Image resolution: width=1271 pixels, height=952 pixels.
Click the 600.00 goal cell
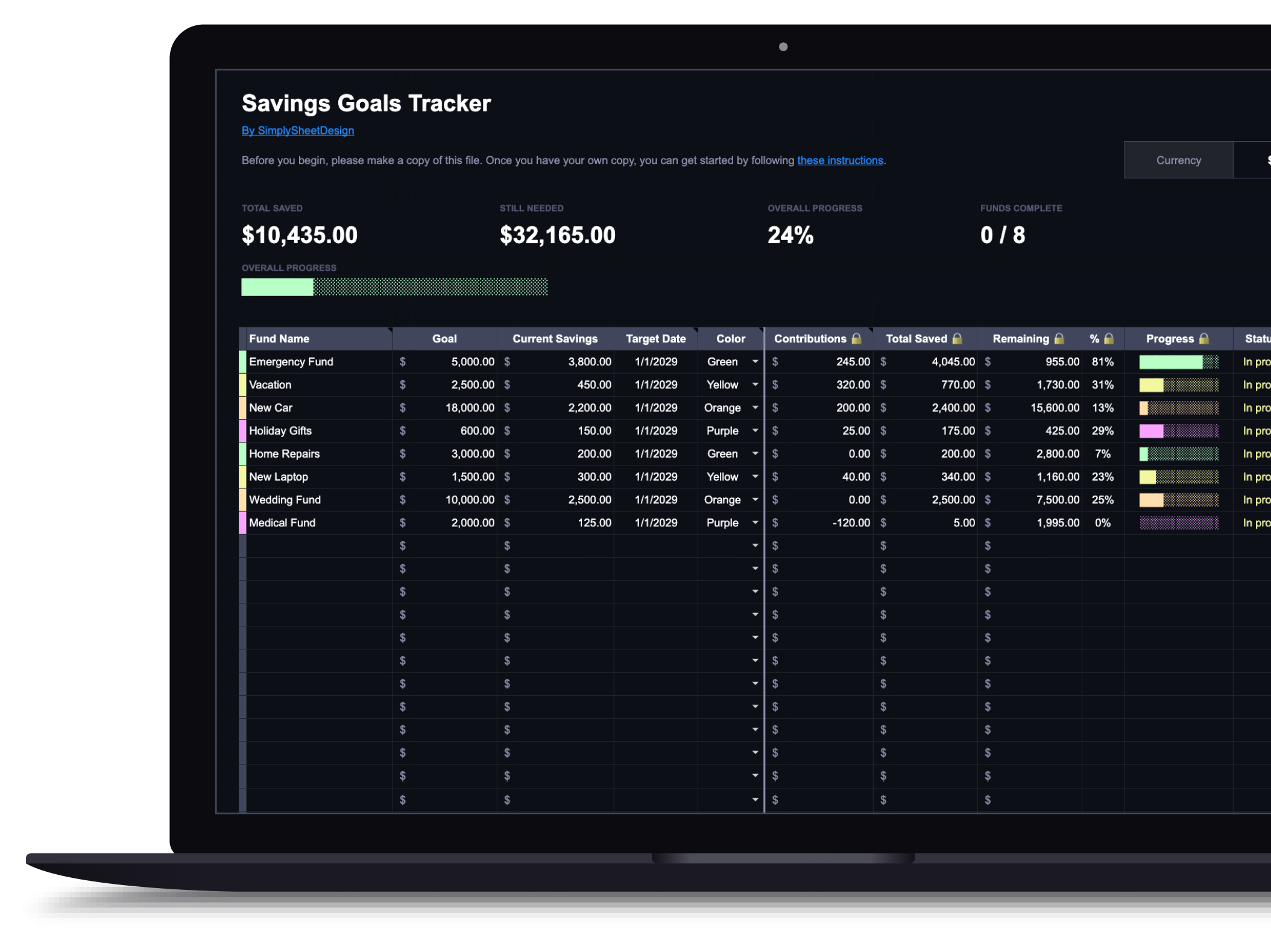pos(445,430)
